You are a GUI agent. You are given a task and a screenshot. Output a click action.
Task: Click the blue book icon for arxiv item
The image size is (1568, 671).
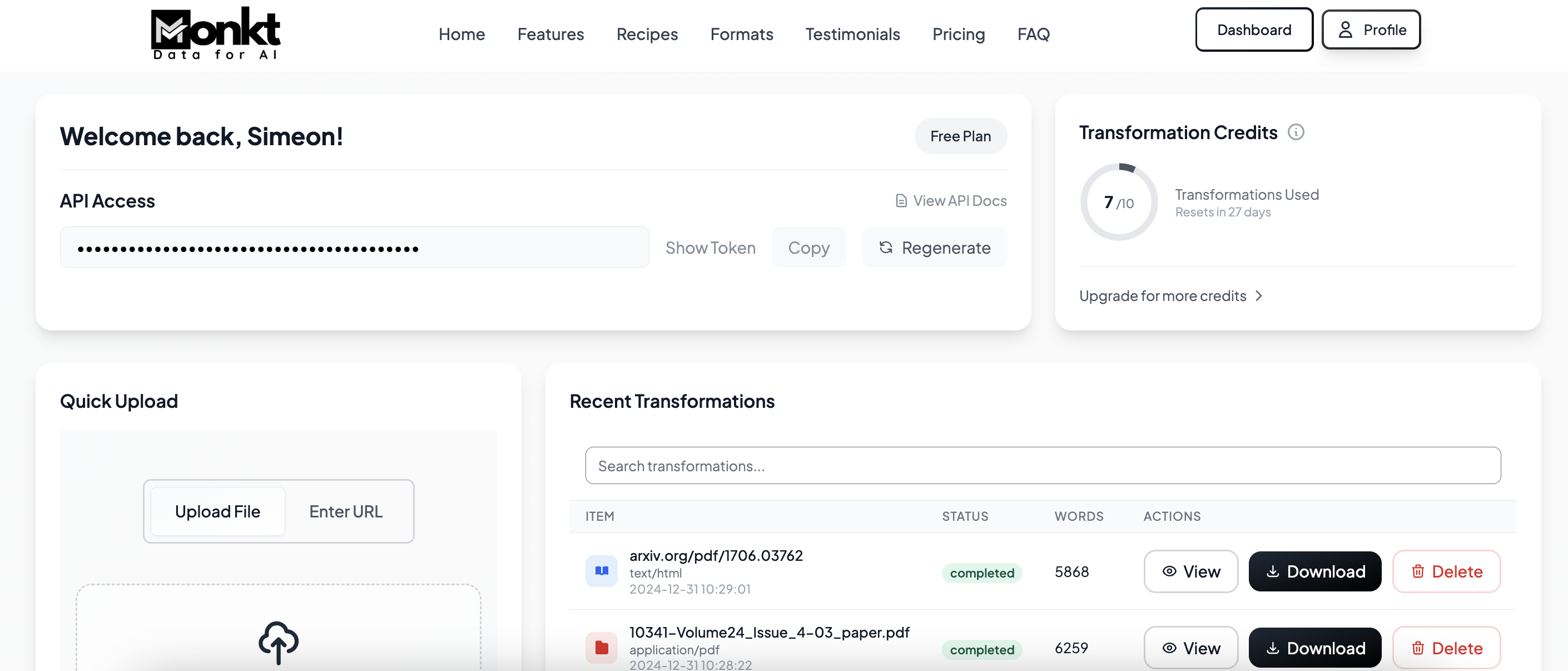(602, 571)
